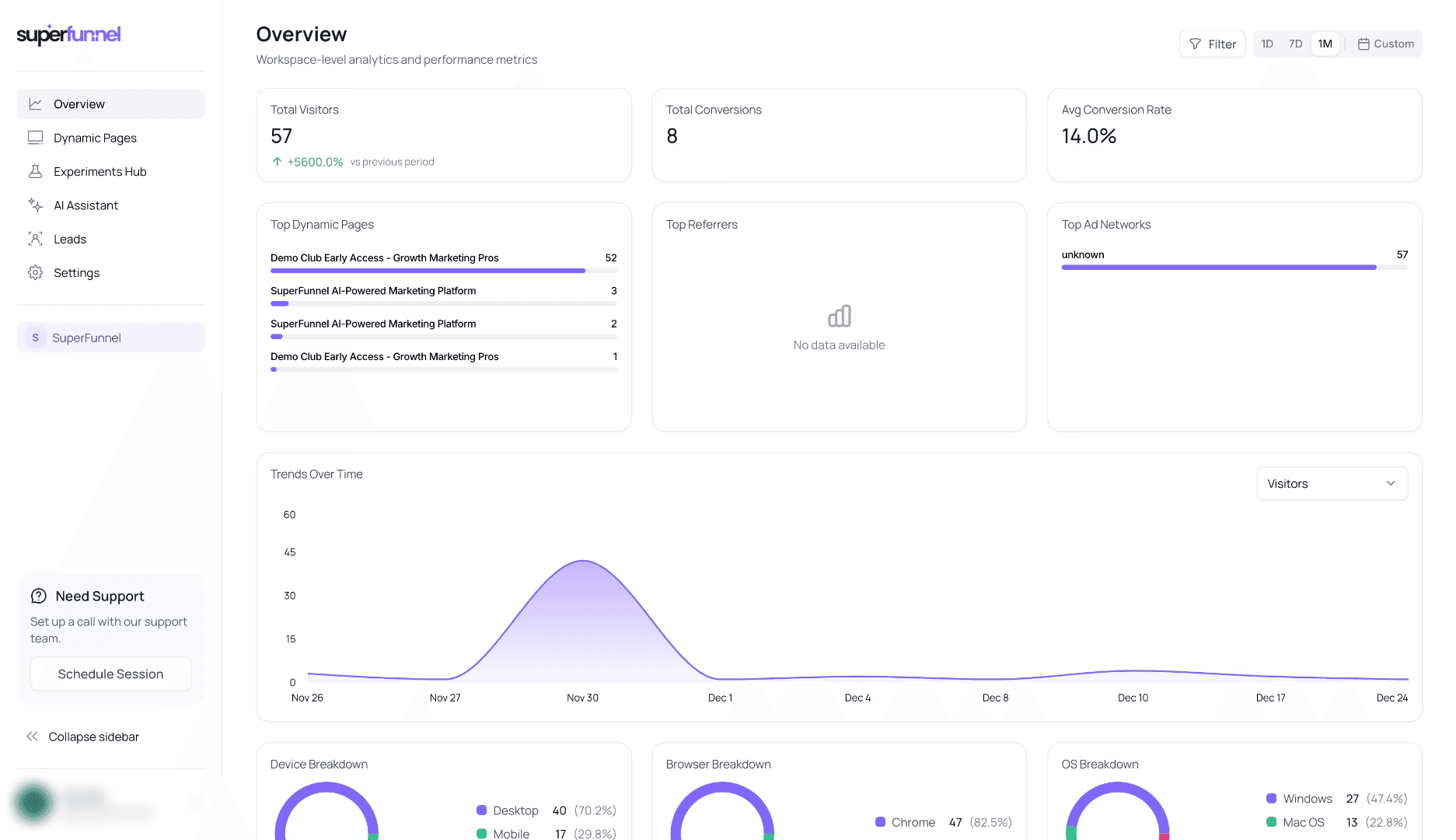Click the Windows "(47.4%)" percentage

[1387, 799]
